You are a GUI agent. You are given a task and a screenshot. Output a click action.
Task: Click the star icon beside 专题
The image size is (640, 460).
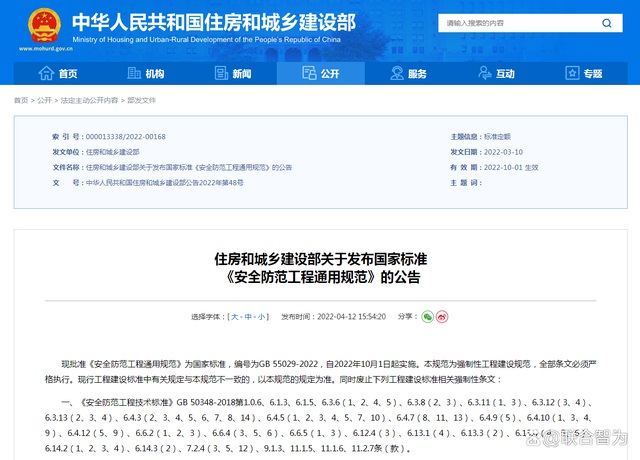point(572,73)
